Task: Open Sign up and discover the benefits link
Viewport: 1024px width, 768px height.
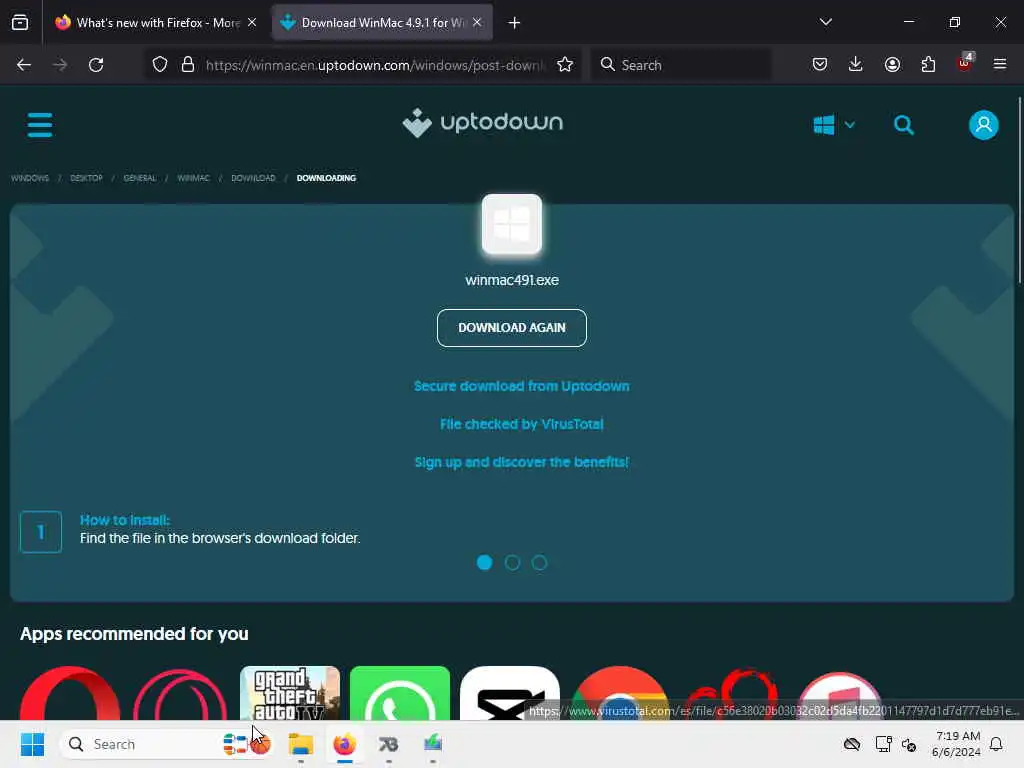Action: point(521,462)
